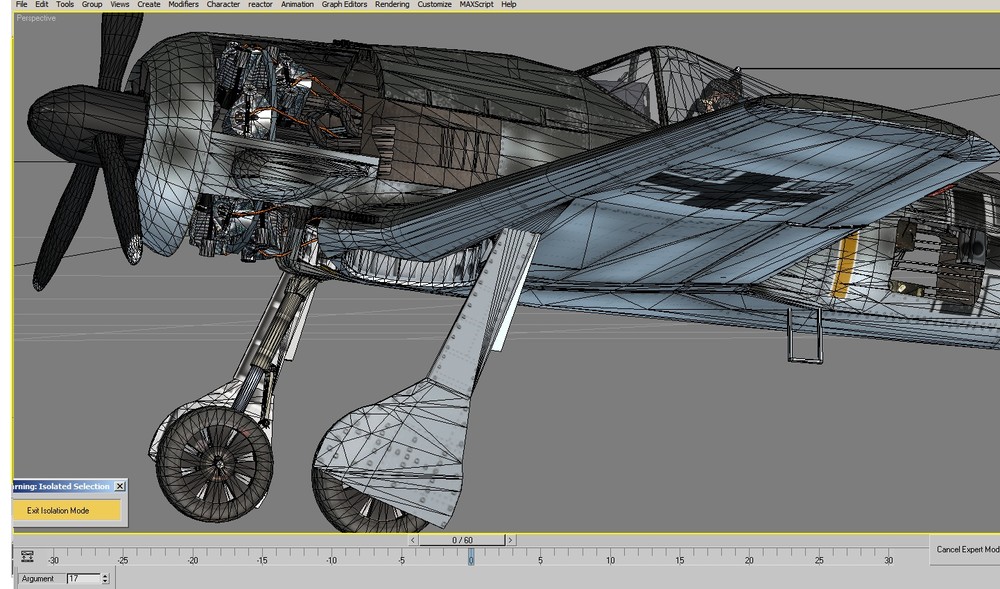The height and width of the screenshot is (589, 1000).
Task: Open the reactor menu
Action: (260, 4)
